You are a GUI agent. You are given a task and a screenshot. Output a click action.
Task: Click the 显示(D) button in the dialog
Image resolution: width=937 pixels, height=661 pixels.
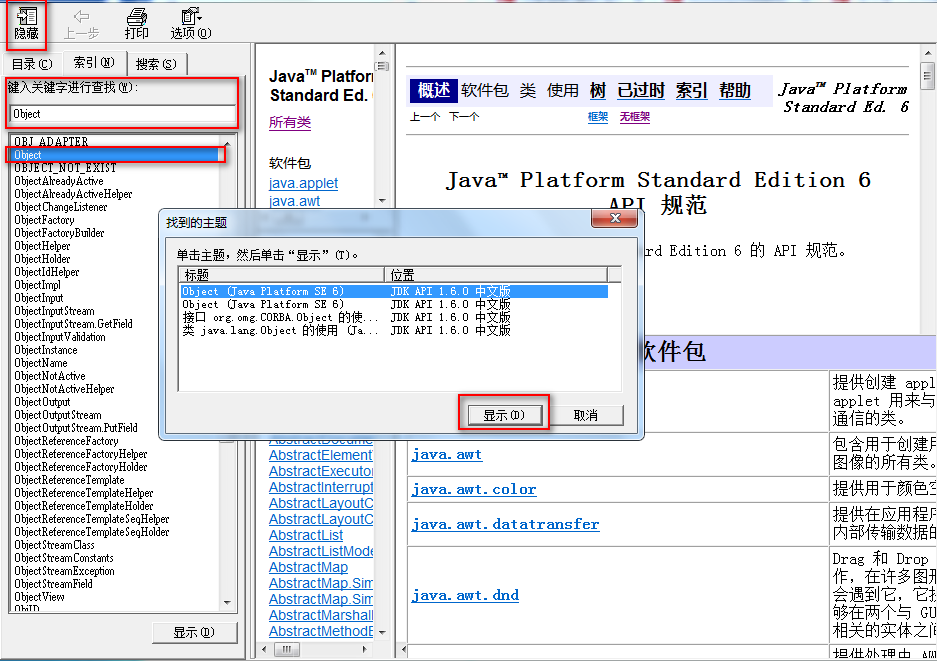[504, 412]
